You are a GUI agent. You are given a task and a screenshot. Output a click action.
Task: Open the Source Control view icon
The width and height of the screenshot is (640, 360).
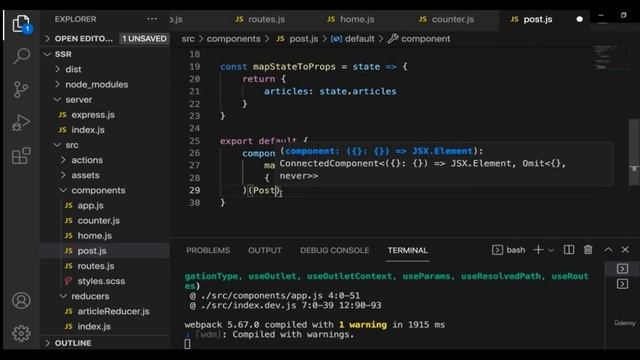[21, 89]
